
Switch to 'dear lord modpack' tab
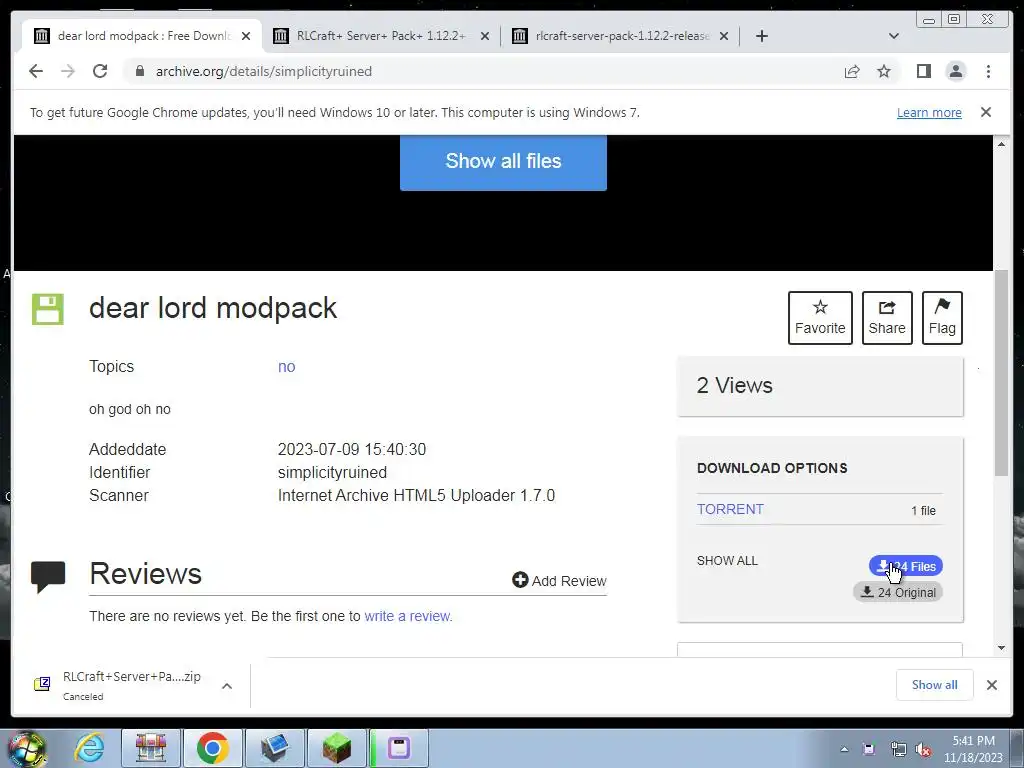(x=142, y=36)
